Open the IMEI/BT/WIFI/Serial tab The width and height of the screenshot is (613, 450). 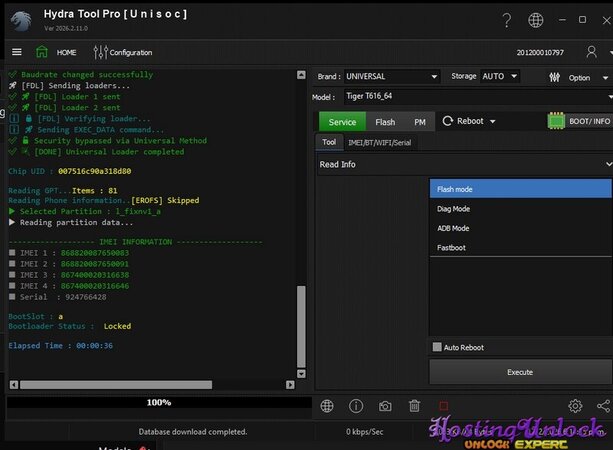tap(378, 142)
